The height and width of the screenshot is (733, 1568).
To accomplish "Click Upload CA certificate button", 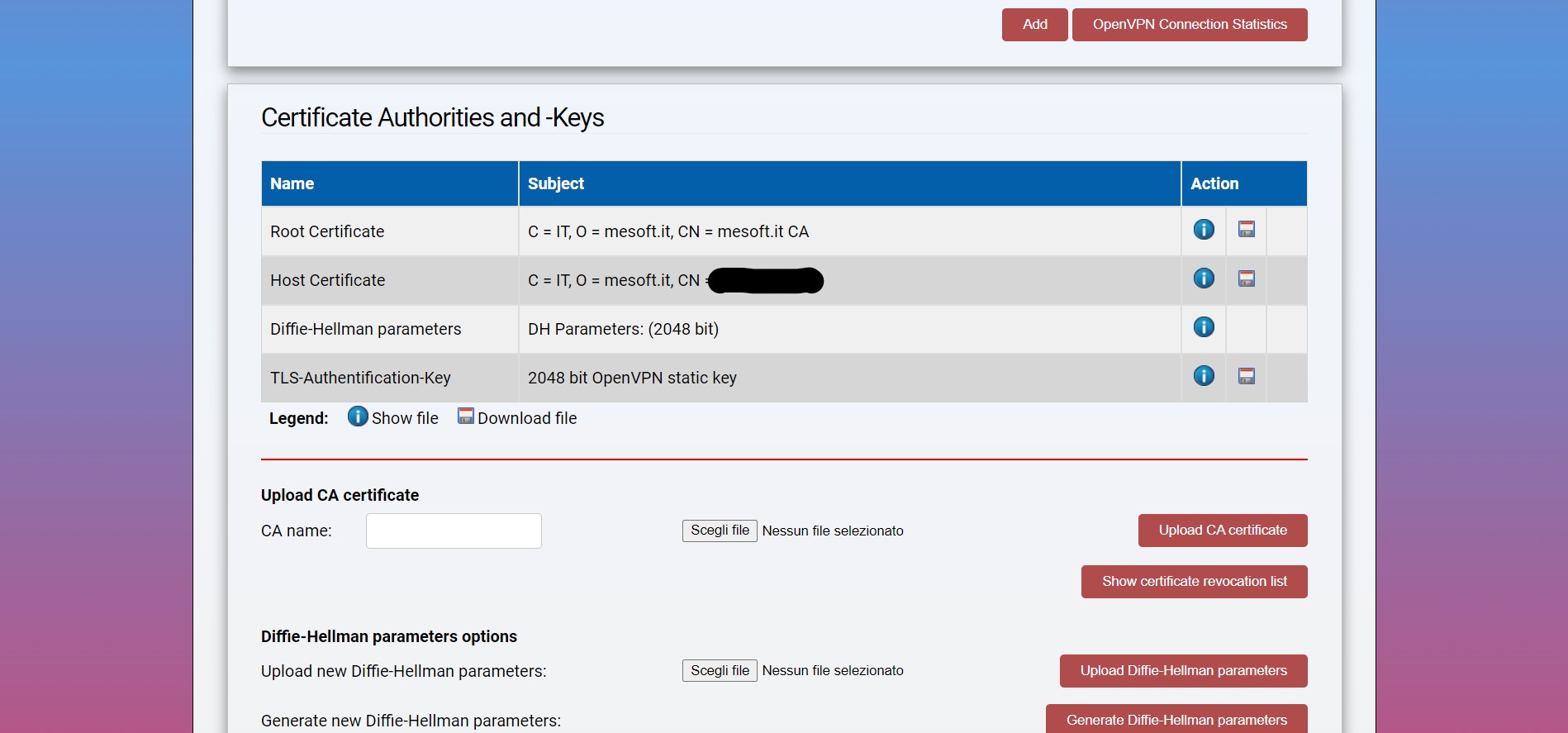I will (x=1223, y=531).
